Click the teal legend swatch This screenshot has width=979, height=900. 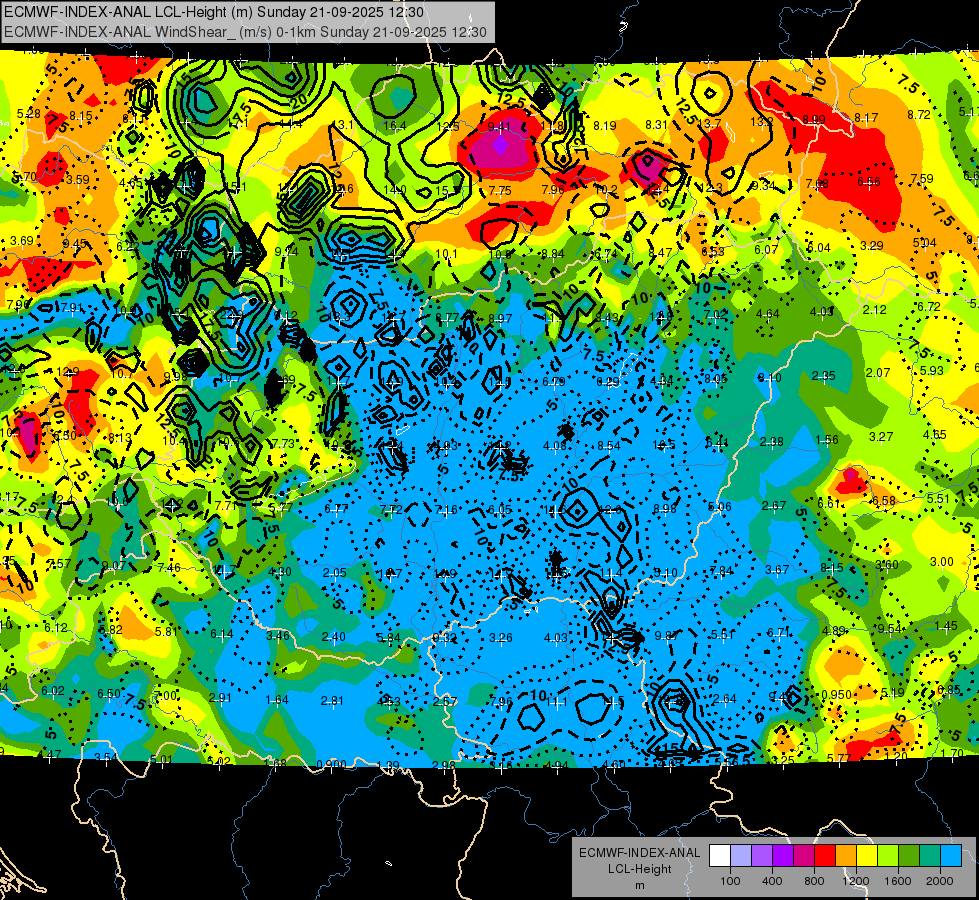[930, 855]
